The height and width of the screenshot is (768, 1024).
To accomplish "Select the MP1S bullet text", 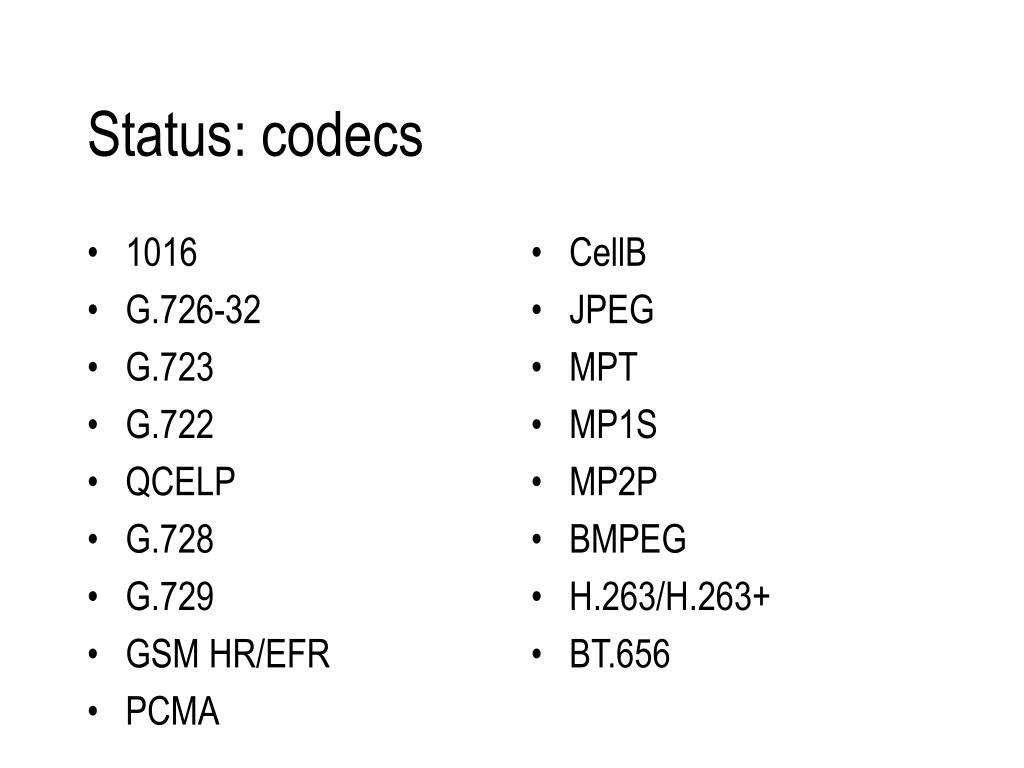I will tap(613, 424).
